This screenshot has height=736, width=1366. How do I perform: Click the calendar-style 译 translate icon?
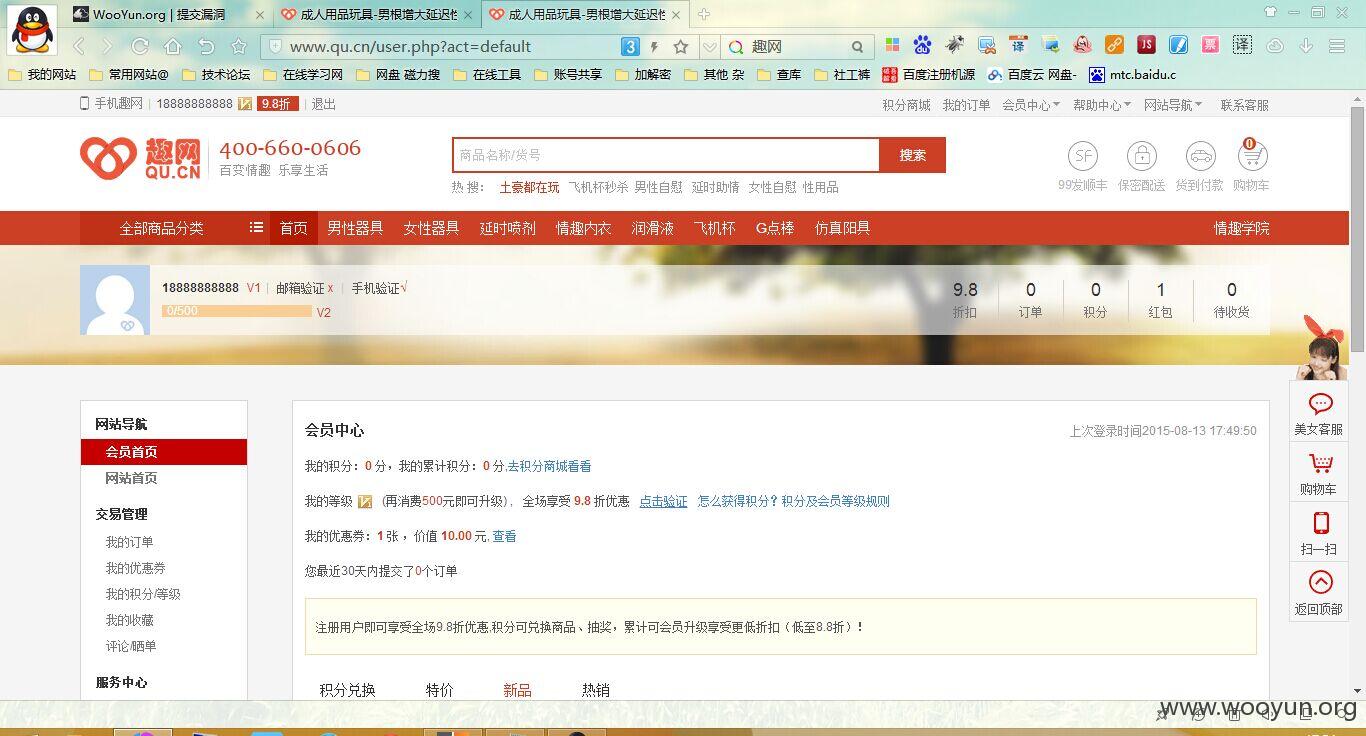1019,45
